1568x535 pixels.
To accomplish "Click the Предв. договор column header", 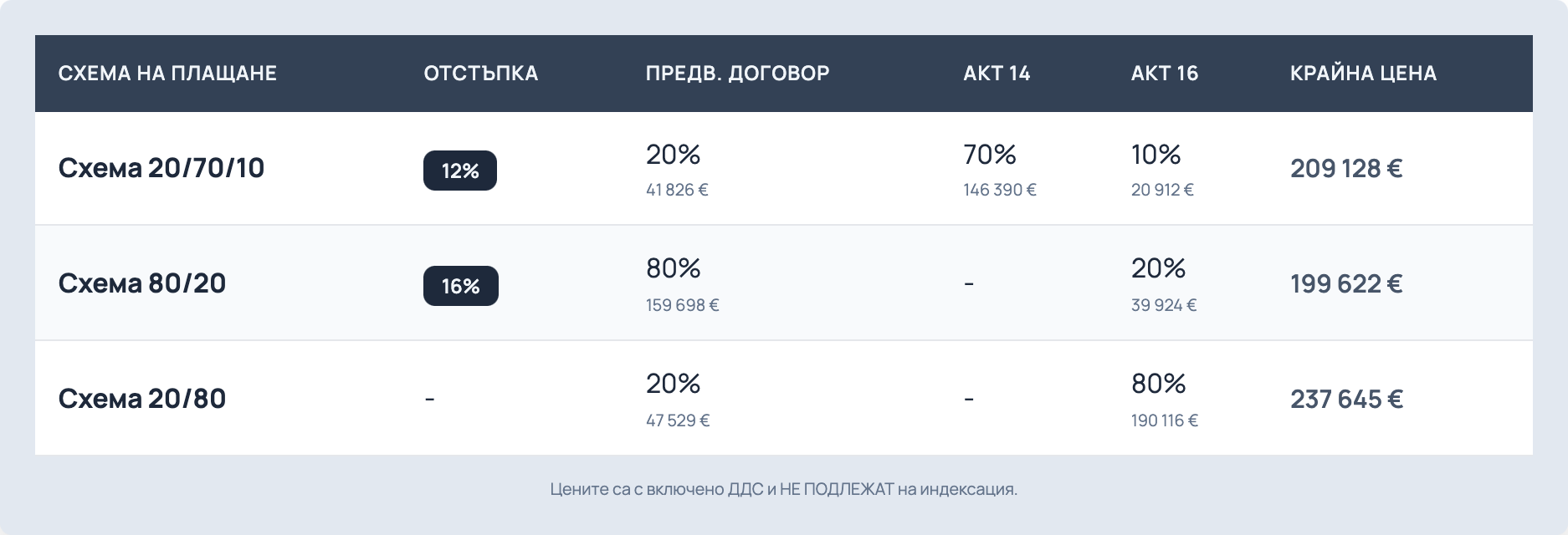I will [737, 74].
